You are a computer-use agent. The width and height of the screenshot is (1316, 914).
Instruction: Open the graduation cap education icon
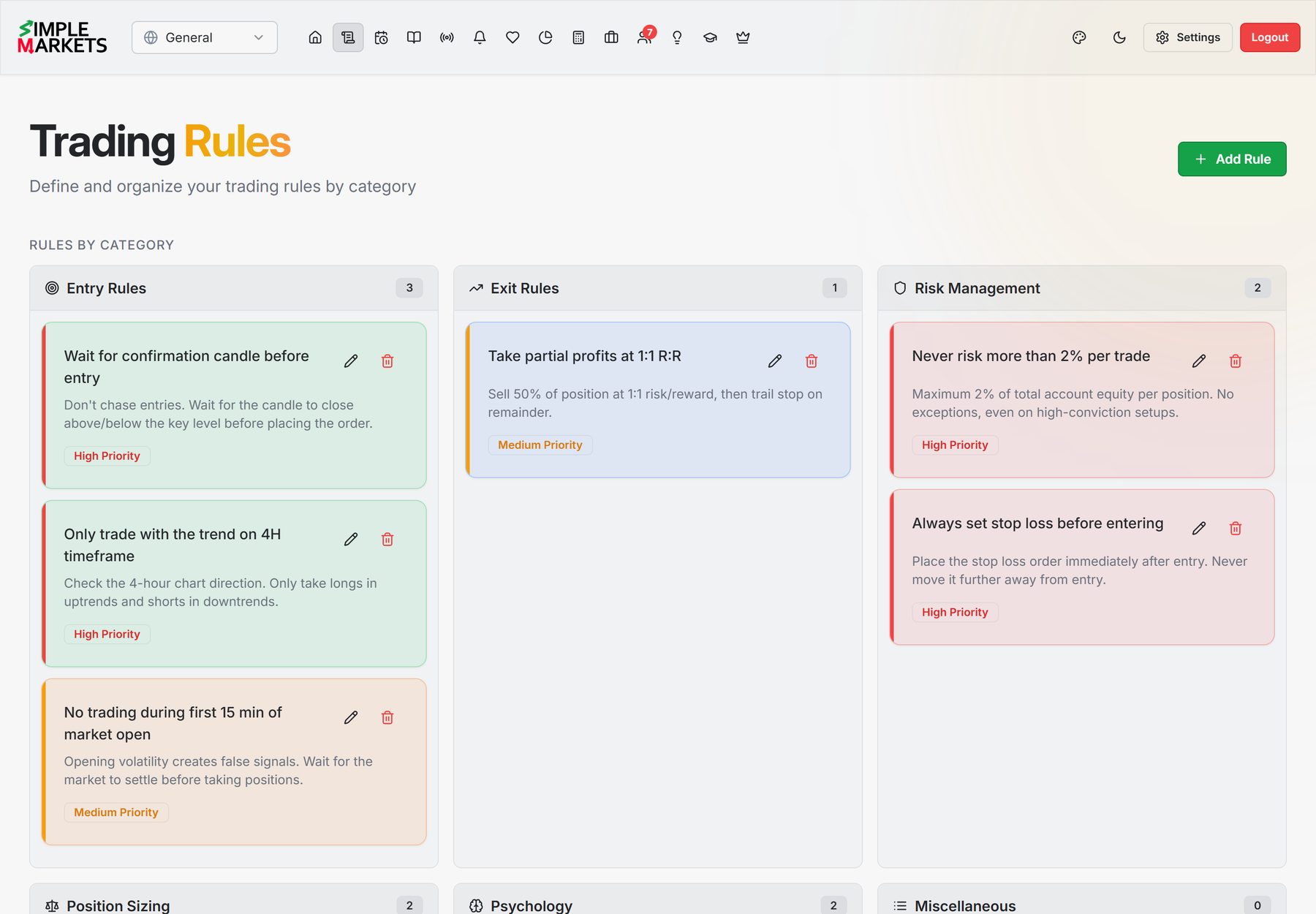pos(710,37)
